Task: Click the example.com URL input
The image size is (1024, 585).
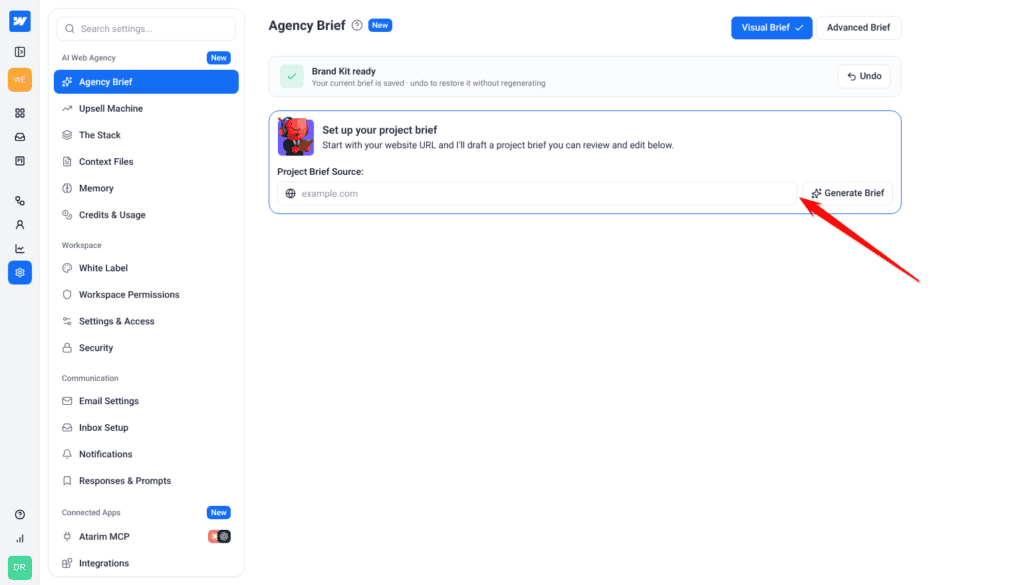Action: 537,193
